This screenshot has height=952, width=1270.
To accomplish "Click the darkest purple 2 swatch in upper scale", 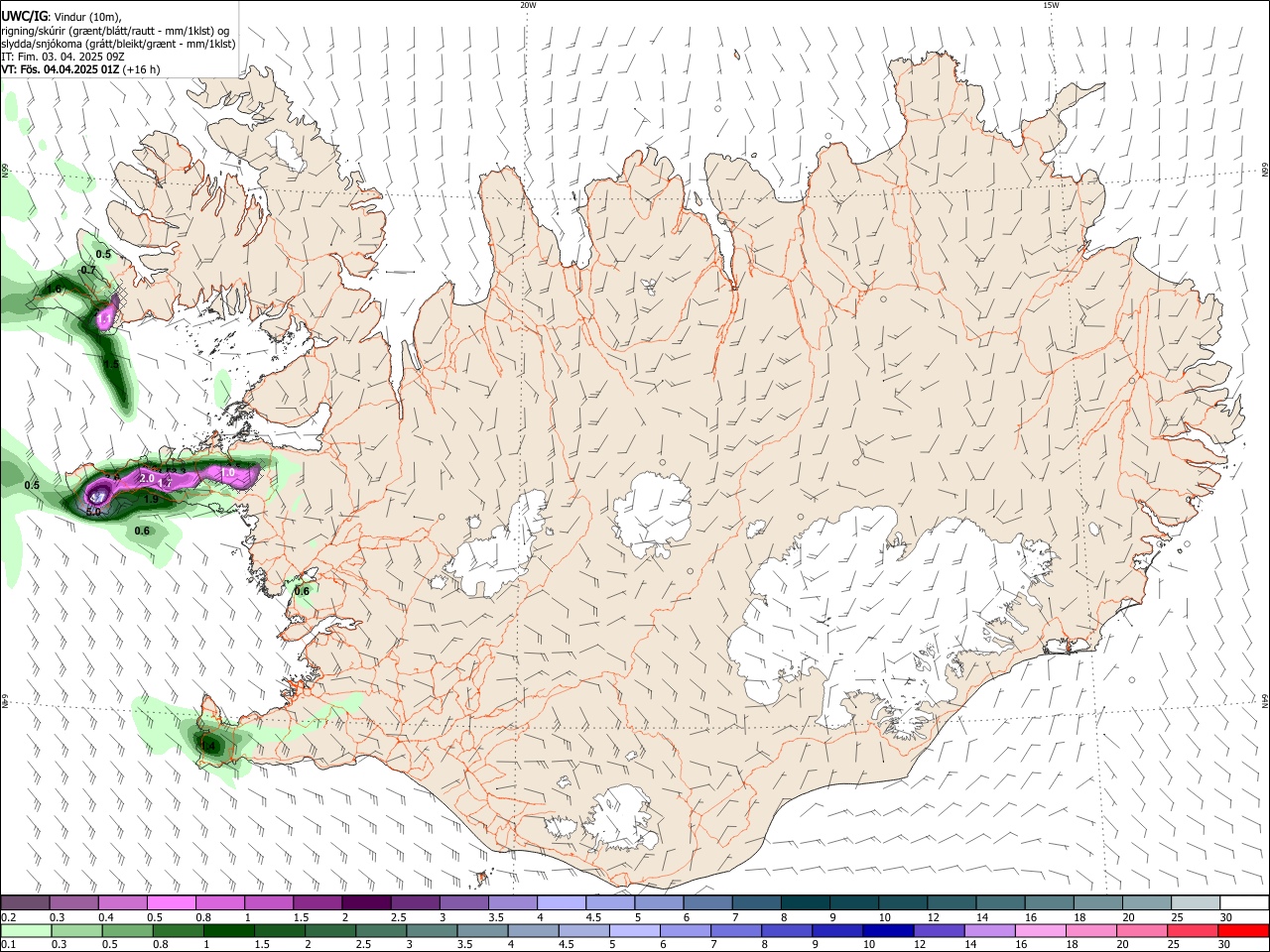I will coord(366,903).
